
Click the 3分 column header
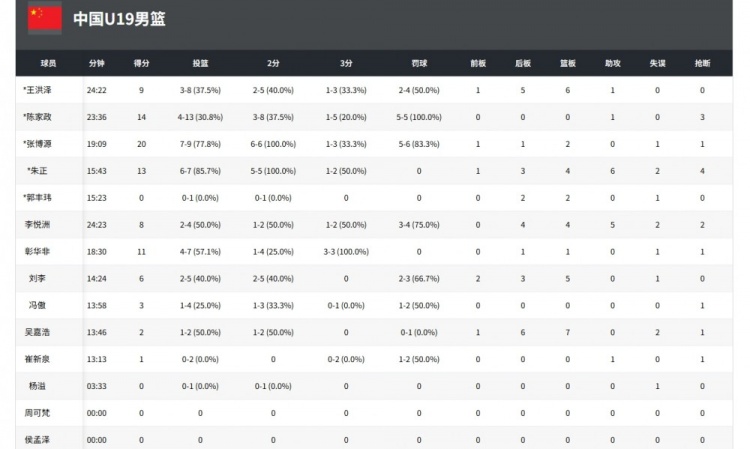pyautogui.click(x=346, y=63)
